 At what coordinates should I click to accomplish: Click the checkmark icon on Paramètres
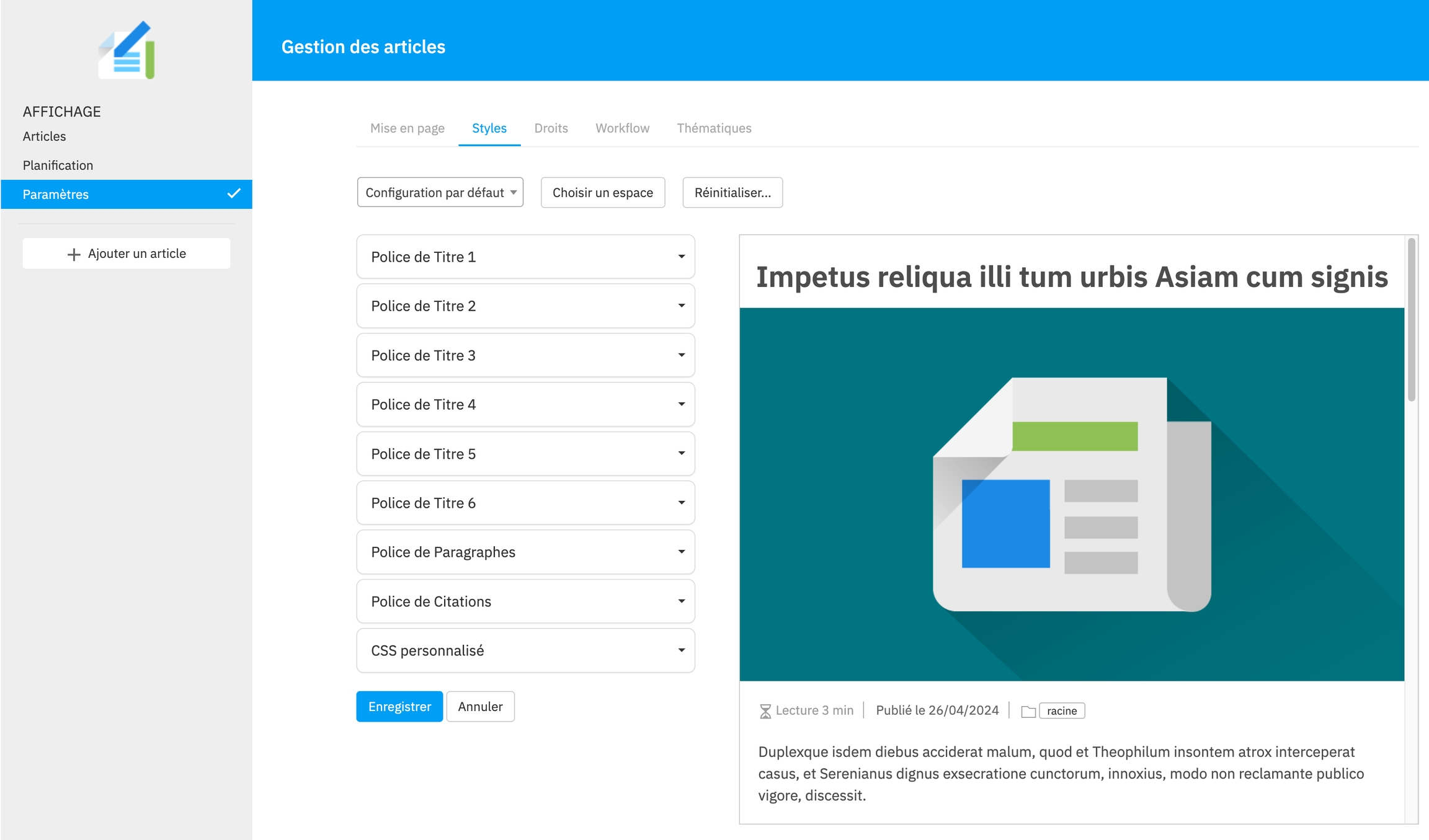click(x=234, y=193)
